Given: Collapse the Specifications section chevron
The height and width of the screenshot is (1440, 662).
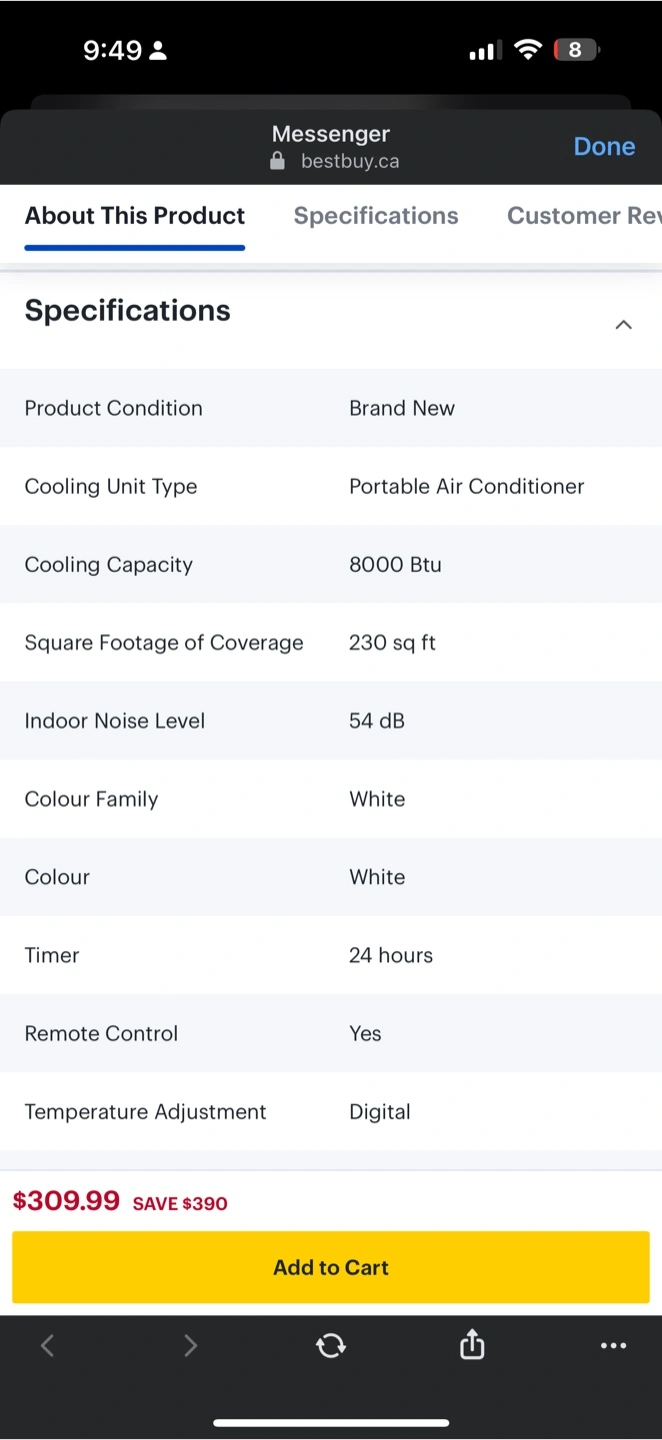Looking at the screenshot, I should [623, 325].
